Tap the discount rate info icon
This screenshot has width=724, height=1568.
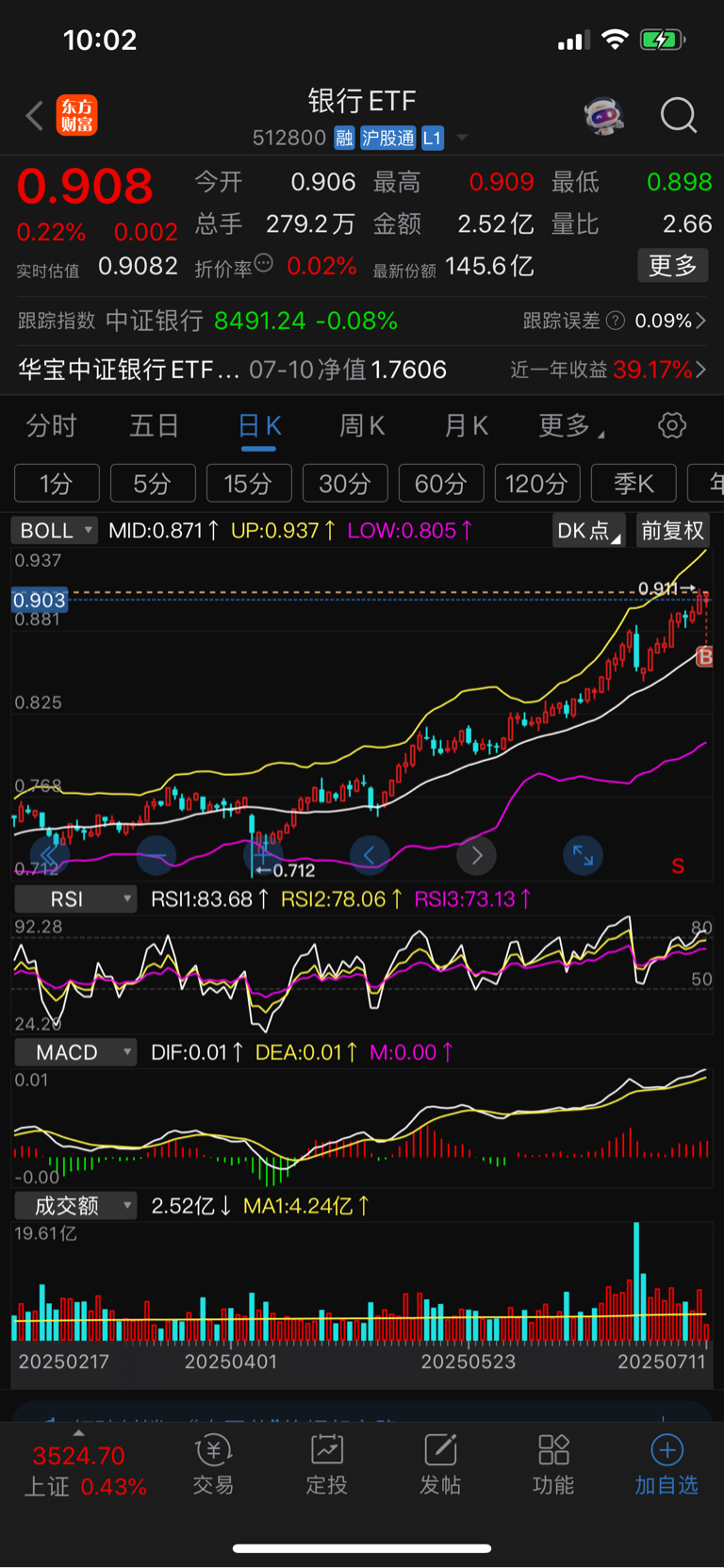pos(264,263)
